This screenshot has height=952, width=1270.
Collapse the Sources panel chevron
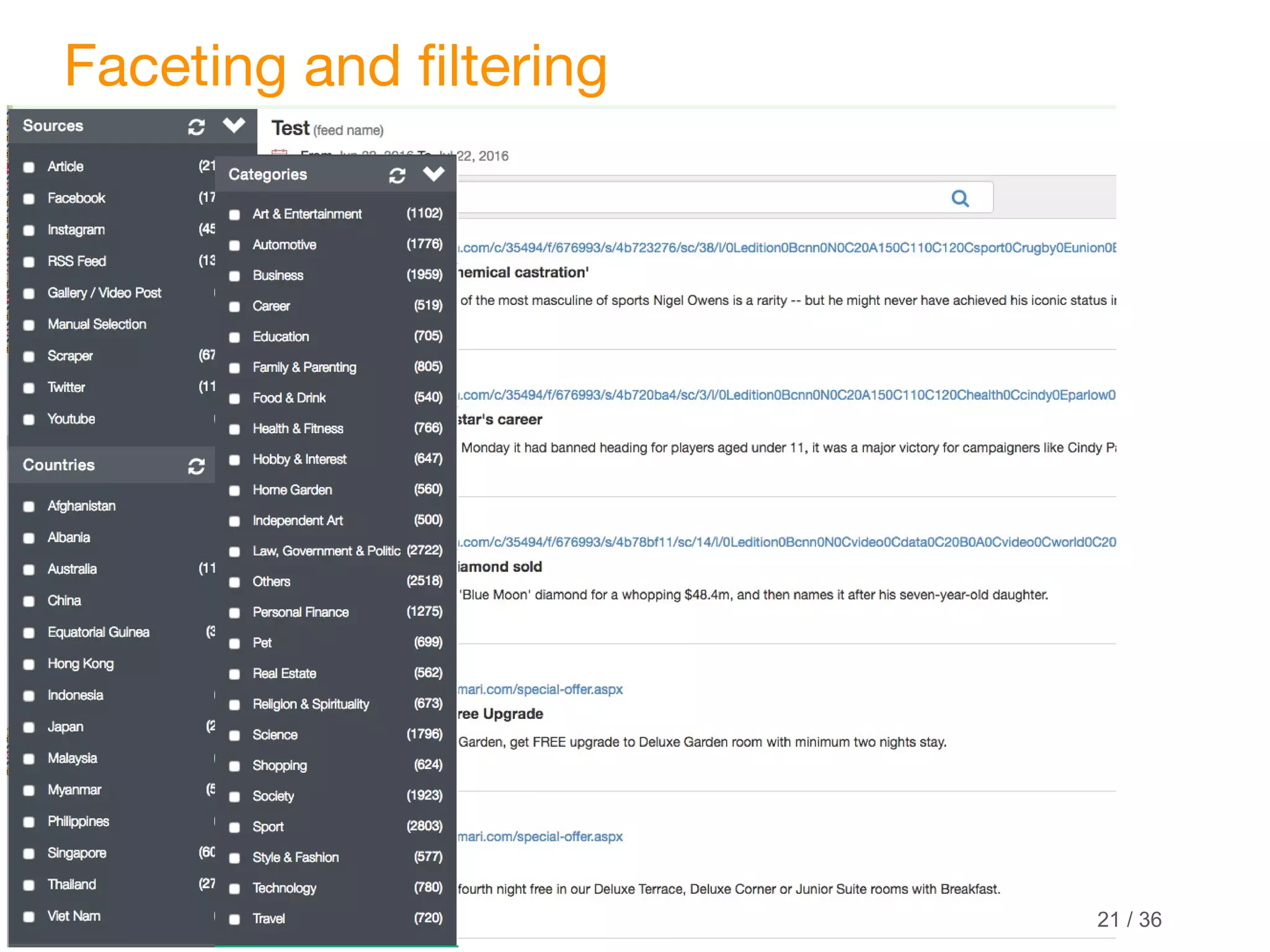tap(234, 126)
